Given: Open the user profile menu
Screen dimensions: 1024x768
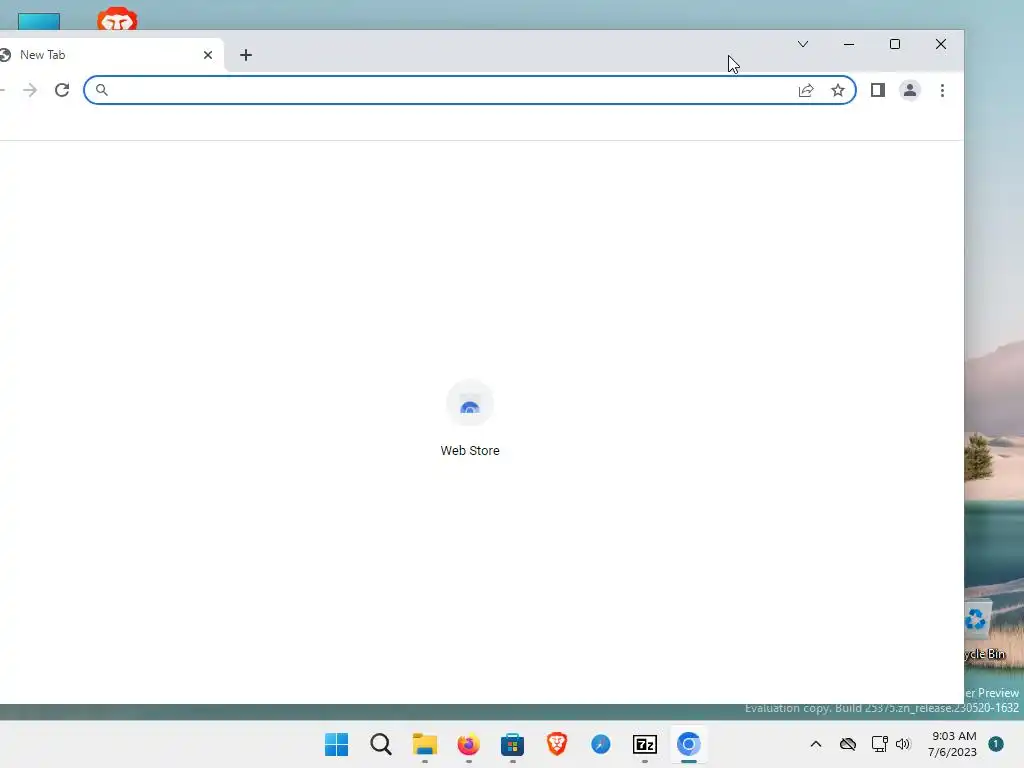Looking at the screenshot, I should 910,90.
